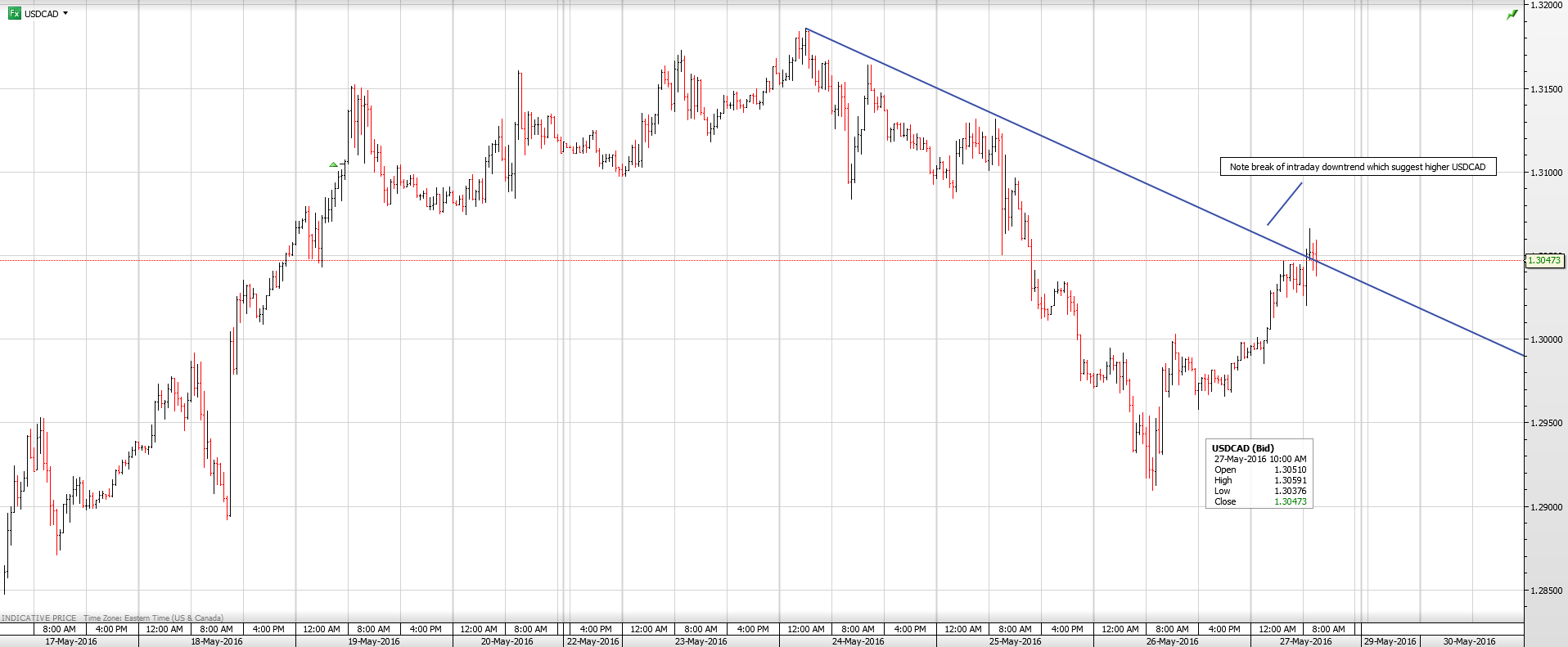Click the 17-May-2016 date on time axis
1568x647 pixels.
tap(70, 641)
